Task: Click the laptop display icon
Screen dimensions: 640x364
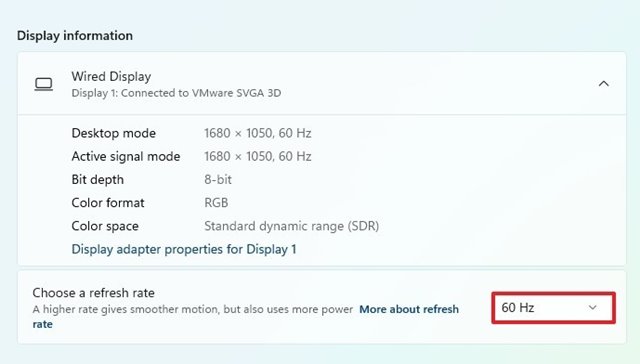Action: 44,84
